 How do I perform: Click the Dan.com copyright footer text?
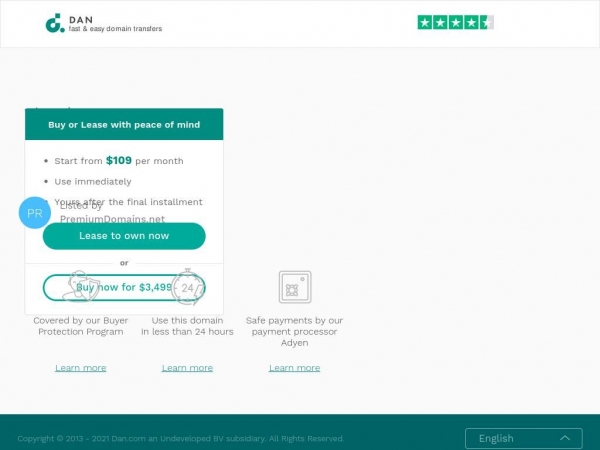tap(181, 439)
